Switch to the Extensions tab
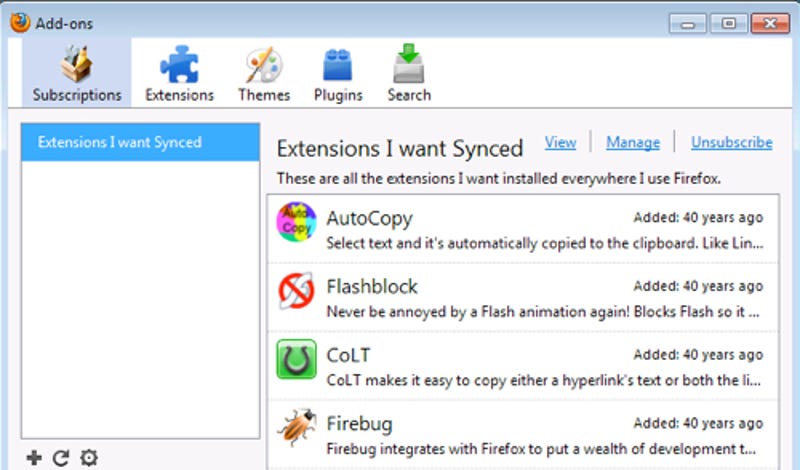Image resolution: width=800 pixels, height=470 pixels. coord(179,72)
